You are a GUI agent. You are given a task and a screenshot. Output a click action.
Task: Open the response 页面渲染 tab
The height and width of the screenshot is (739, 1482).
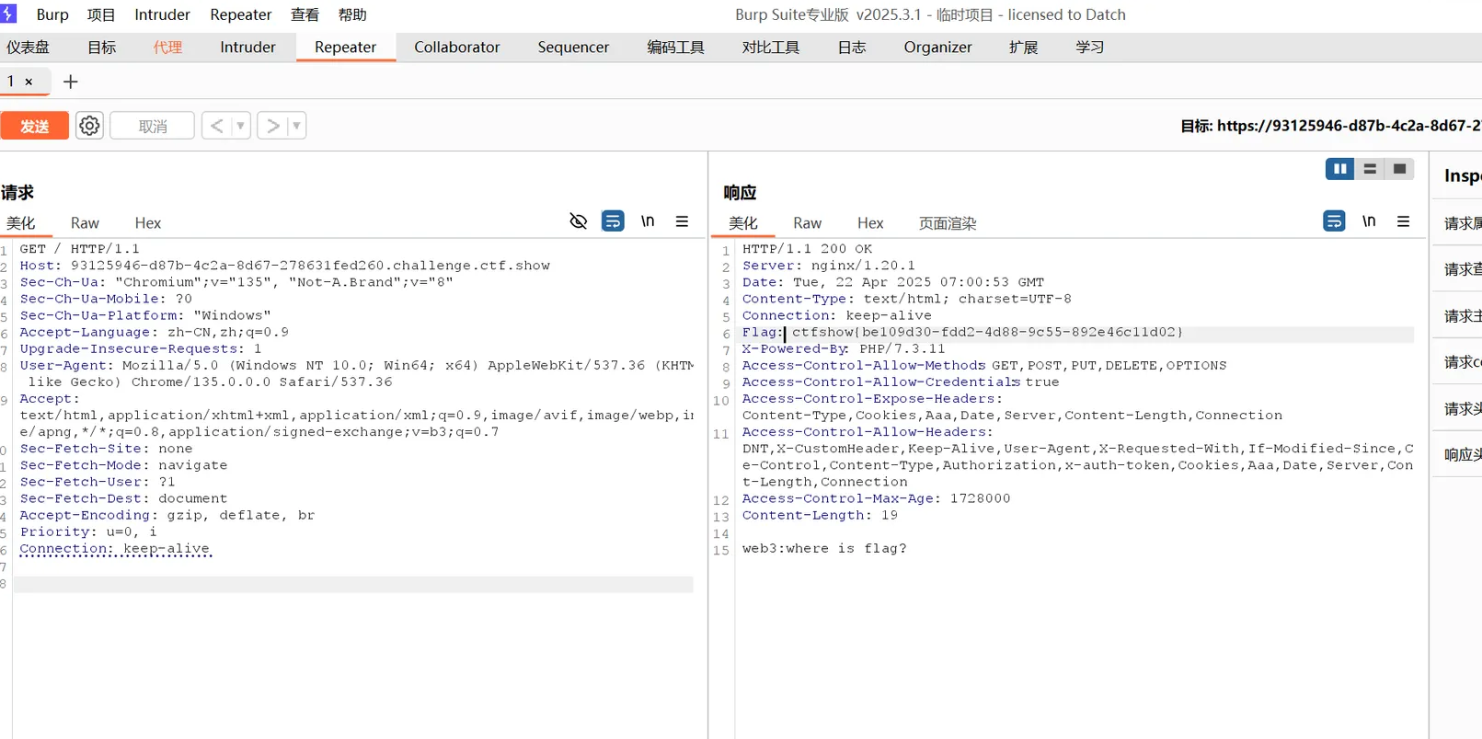[x=948, y=223]
